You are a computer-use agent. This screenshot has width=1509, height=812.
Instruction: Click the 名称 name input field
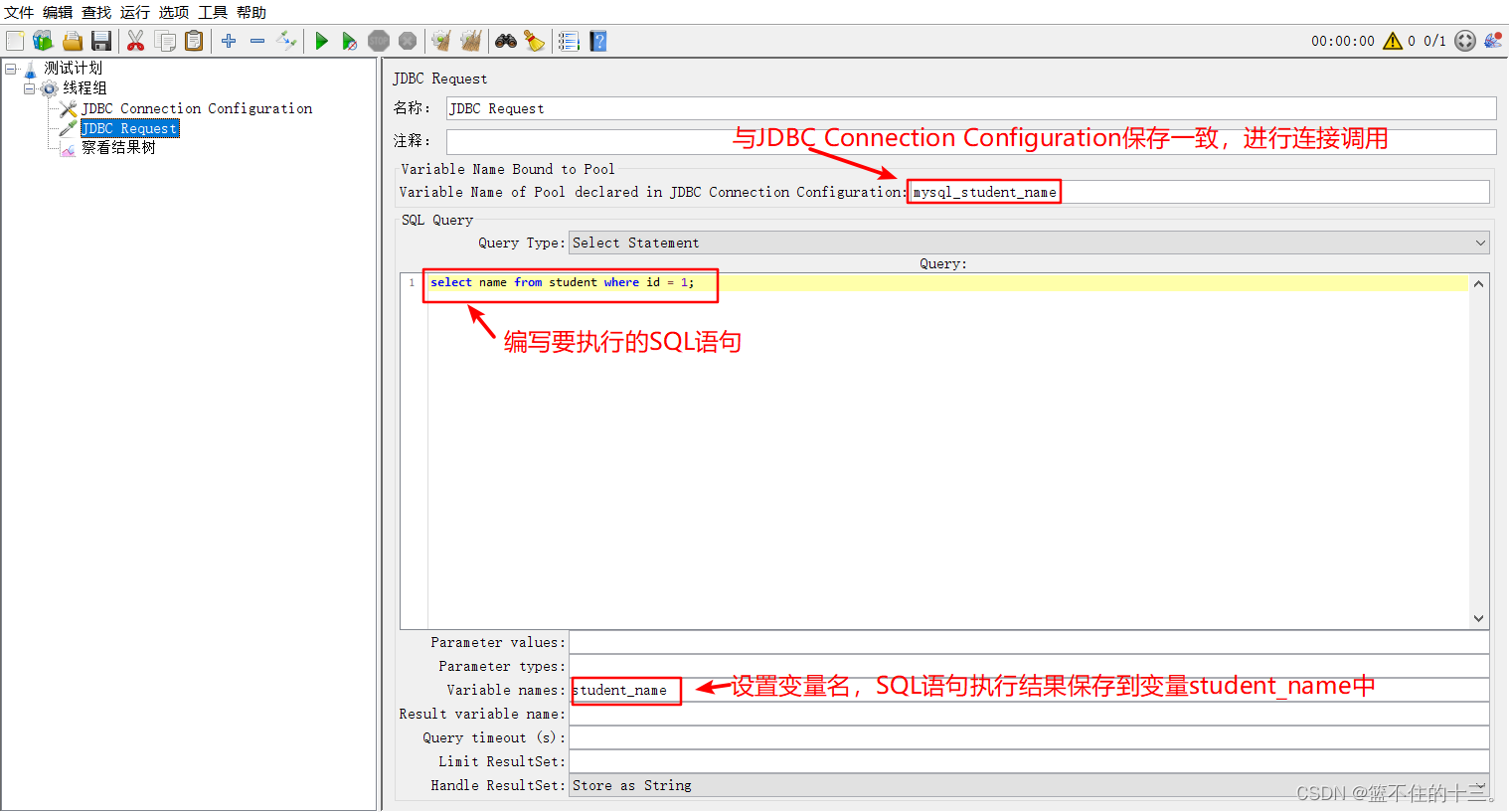971,108
